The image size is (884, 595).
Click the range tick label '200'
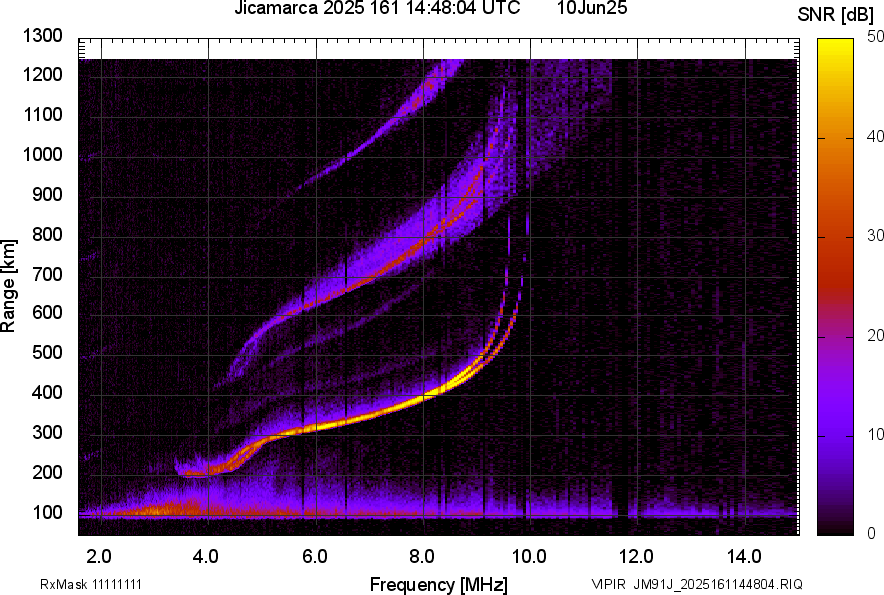point(47,472)
